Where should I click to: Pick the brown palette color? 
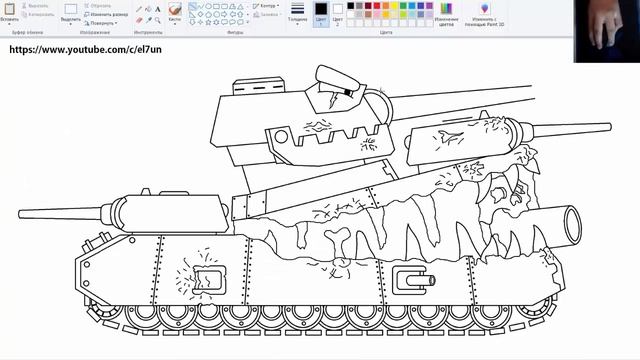pos(368,14)
